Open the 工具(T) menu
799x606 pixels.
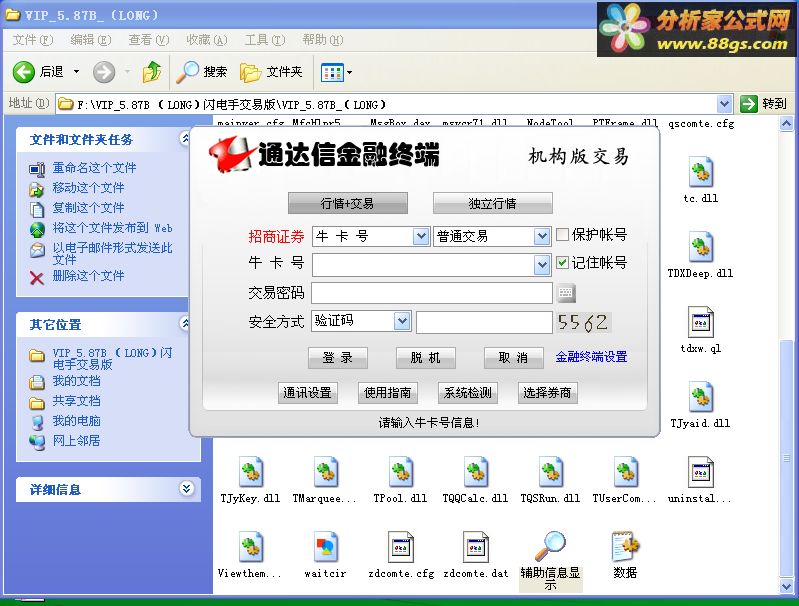(264, 40)
